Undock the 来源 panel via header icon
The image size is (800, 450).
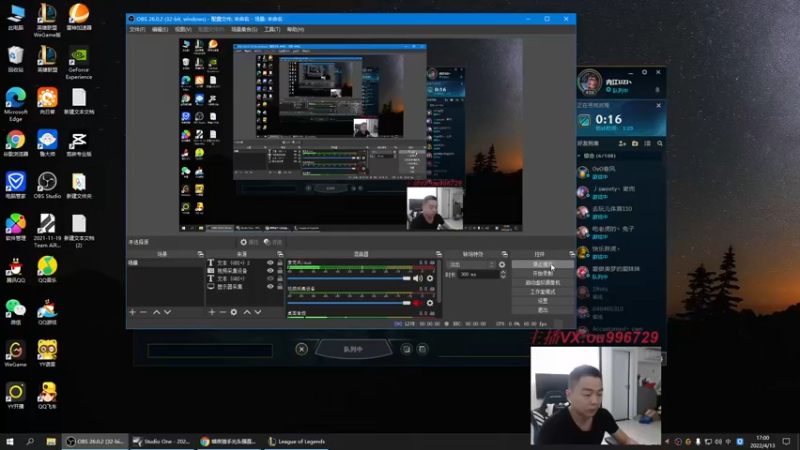tap(280, 254)
